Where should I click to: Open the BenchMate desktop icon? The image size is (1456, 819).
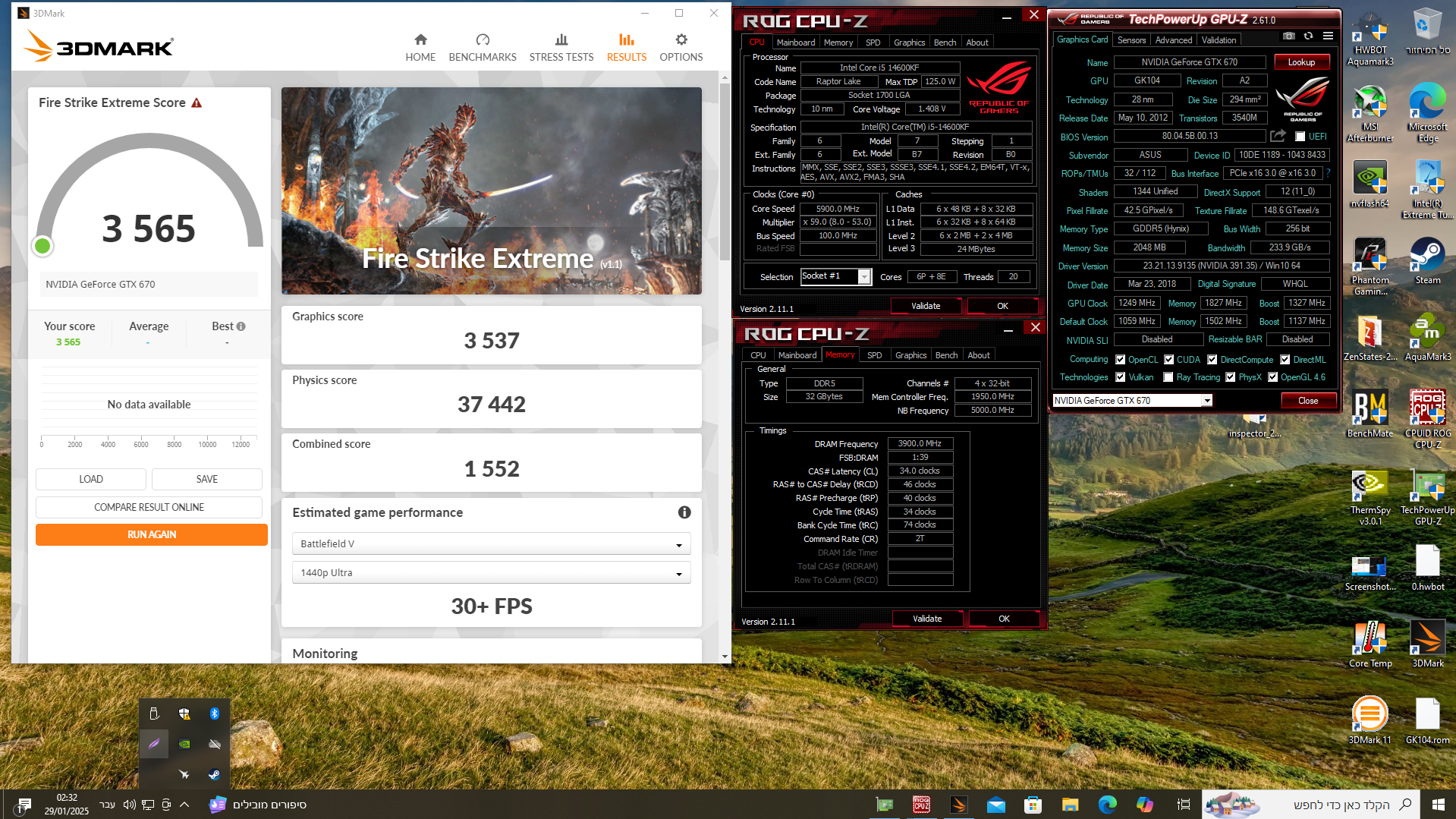click(1370, 414)
